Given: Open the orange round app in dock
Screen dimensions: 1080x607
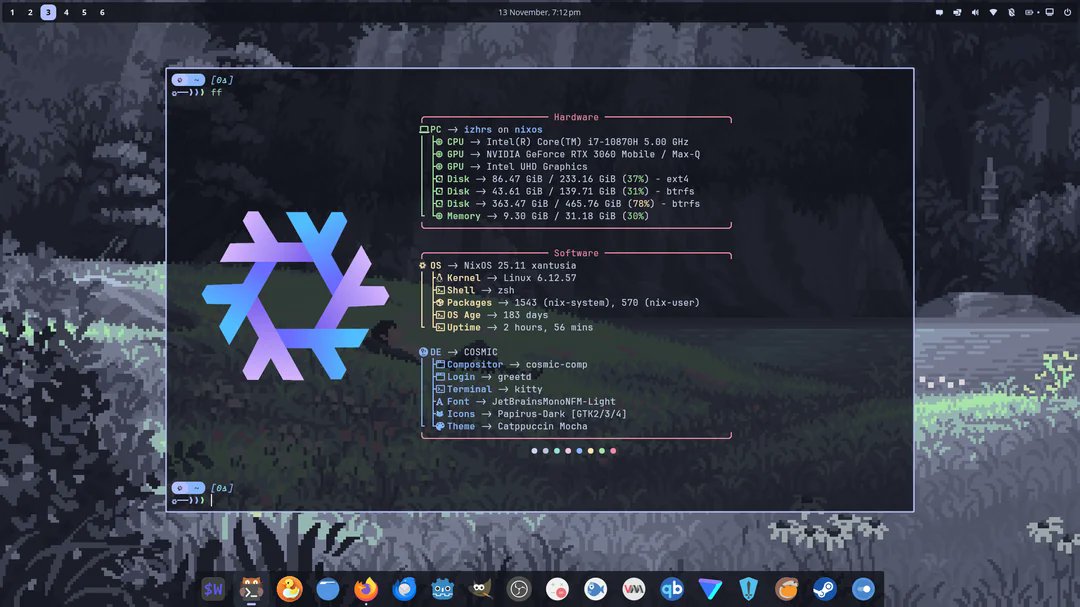Looking at the screenshot, I should [x=787, y=589].
